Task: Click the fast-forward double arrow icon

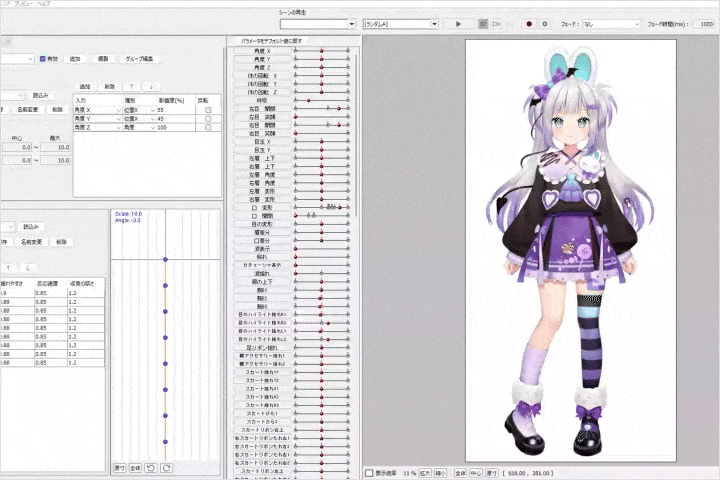Action: 496,24
